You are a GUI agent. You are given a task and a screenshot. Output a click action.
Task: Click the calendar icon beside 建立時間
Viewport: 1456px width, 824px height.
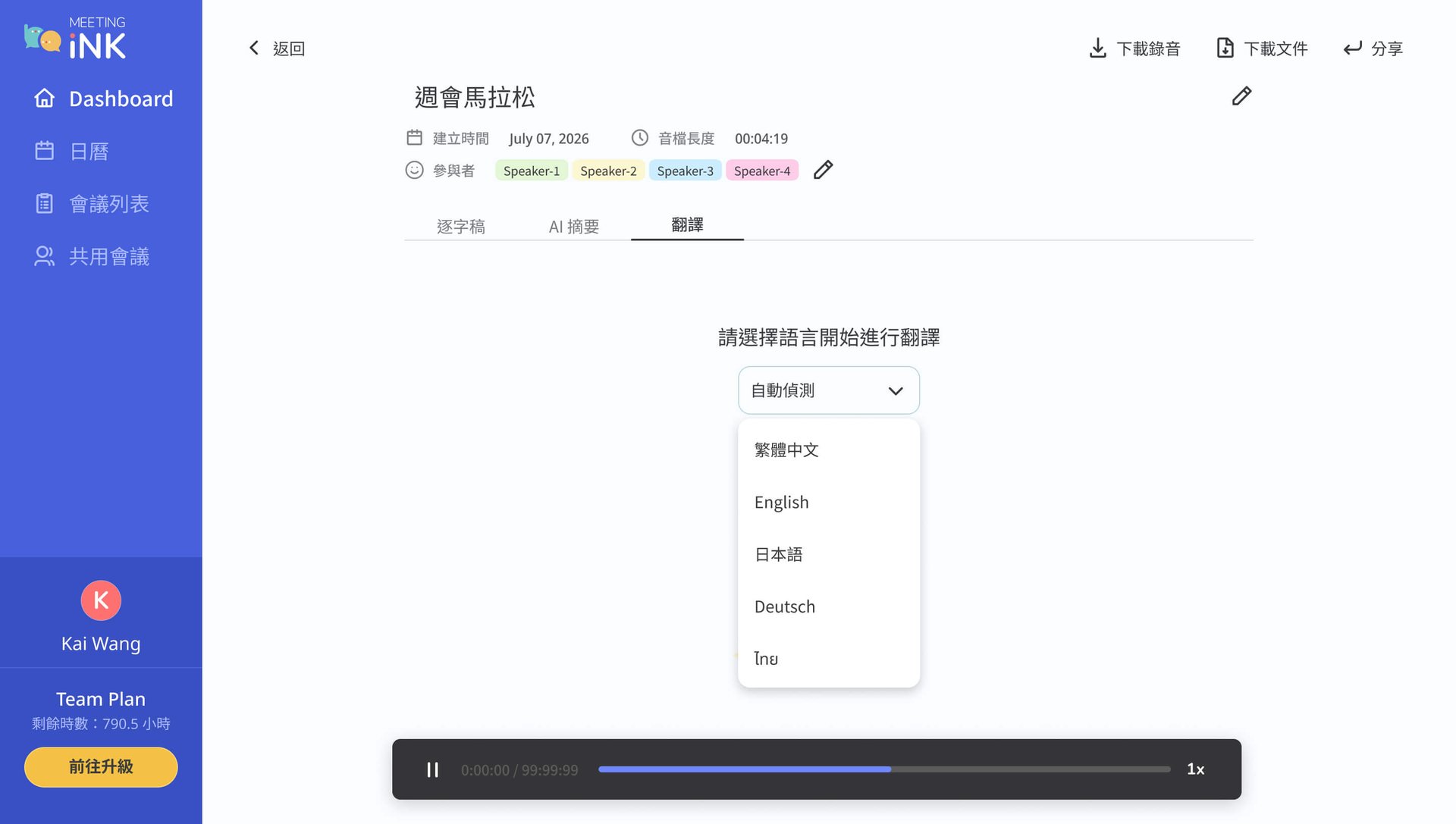(x=414, y=138)
